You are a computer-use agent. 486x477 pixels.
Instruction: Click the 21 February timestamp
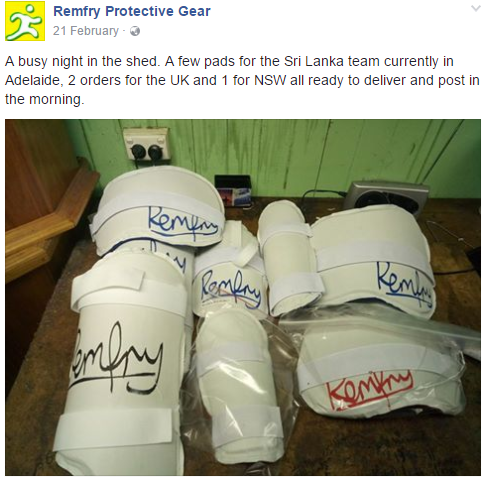pyautogui.click(x=86, y=31)
